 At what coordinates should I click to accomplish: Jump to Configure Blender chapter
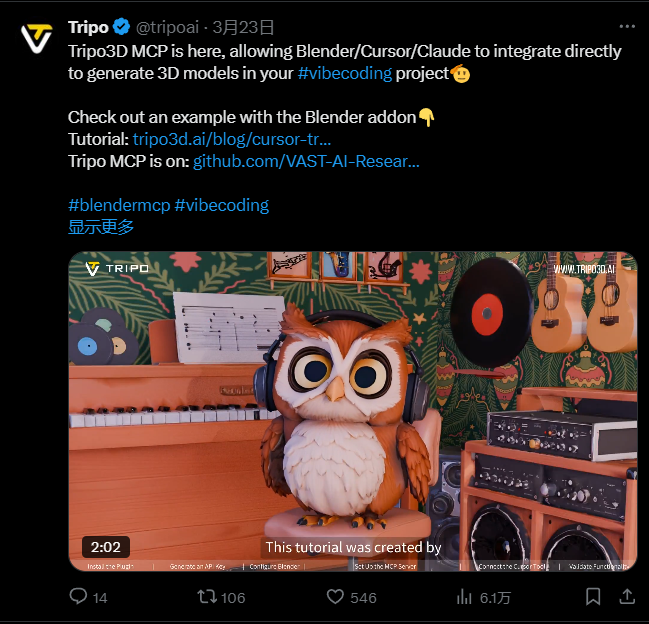[274, 566]
